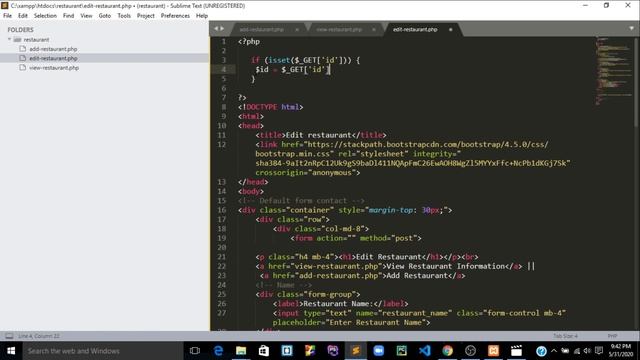Viewport: 640px width, 360px height.
Task: Open XAMPP control panel from taskbar
Action: click(x=493, y=351)
